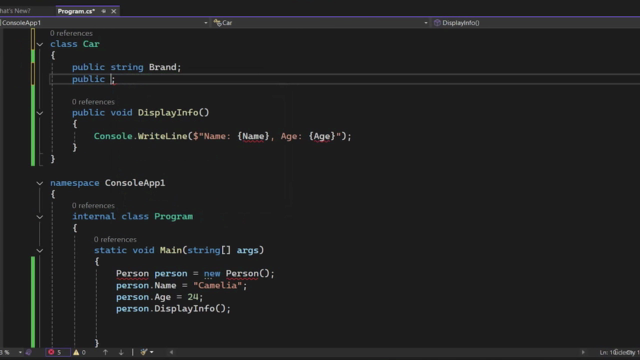Click person.DisplayInfo() call line
640x360 pixels.
pyautogui.click(x=173, y=309)
